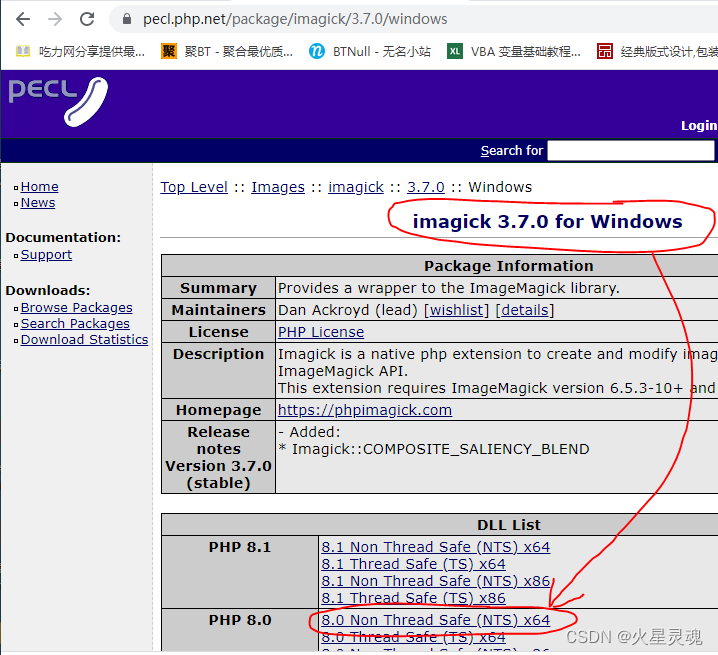Click the 'DLL List' table header
718x655 pixels.
(x=509, y=525)
